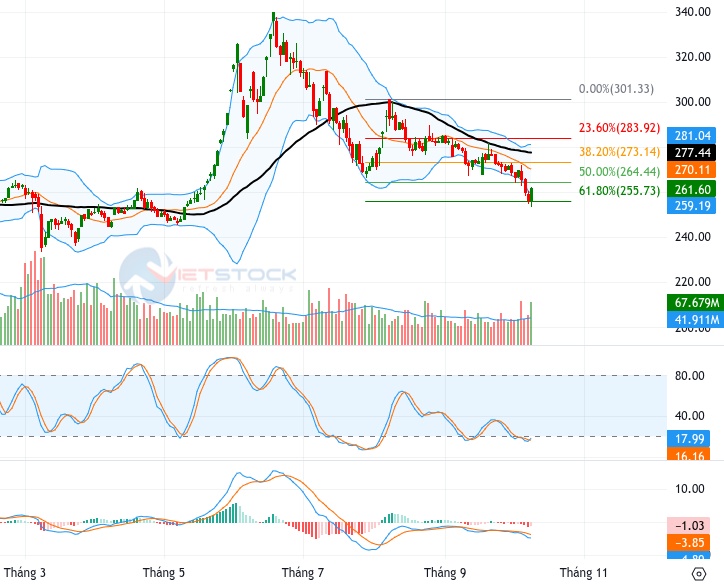Click the 40.00 stochastic axis tick
724x586 pixels.
(x=689, y=416)
